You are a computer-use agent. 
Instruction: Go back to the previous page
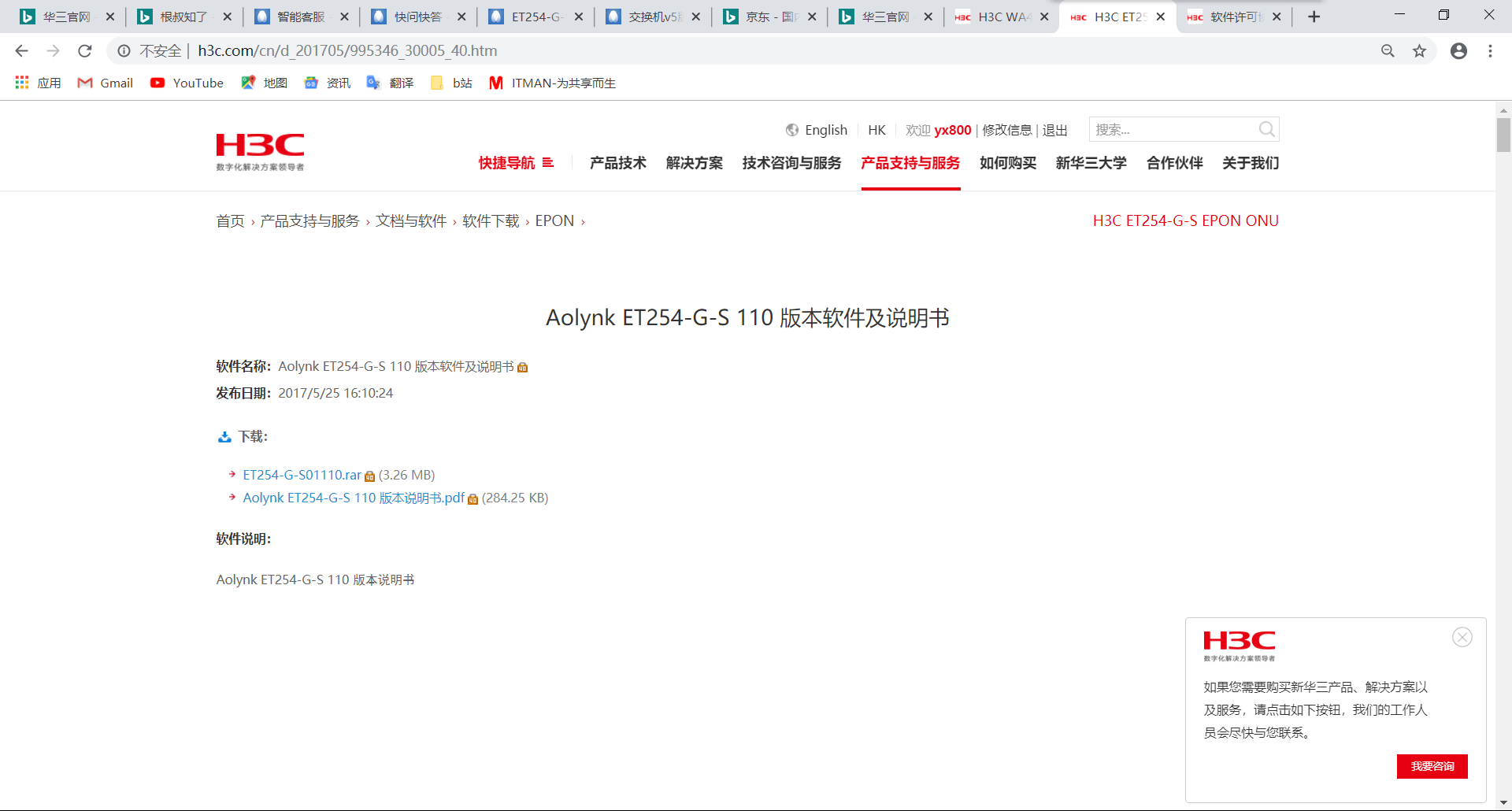(x=21, y=51)
